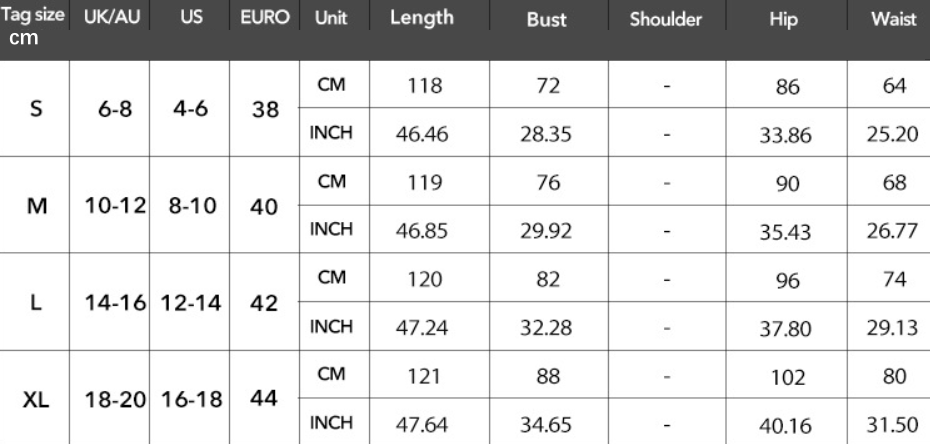Viewport: 930px width, 444px height.
Task: Select the XL tag size row label
Action: [36, 400]
